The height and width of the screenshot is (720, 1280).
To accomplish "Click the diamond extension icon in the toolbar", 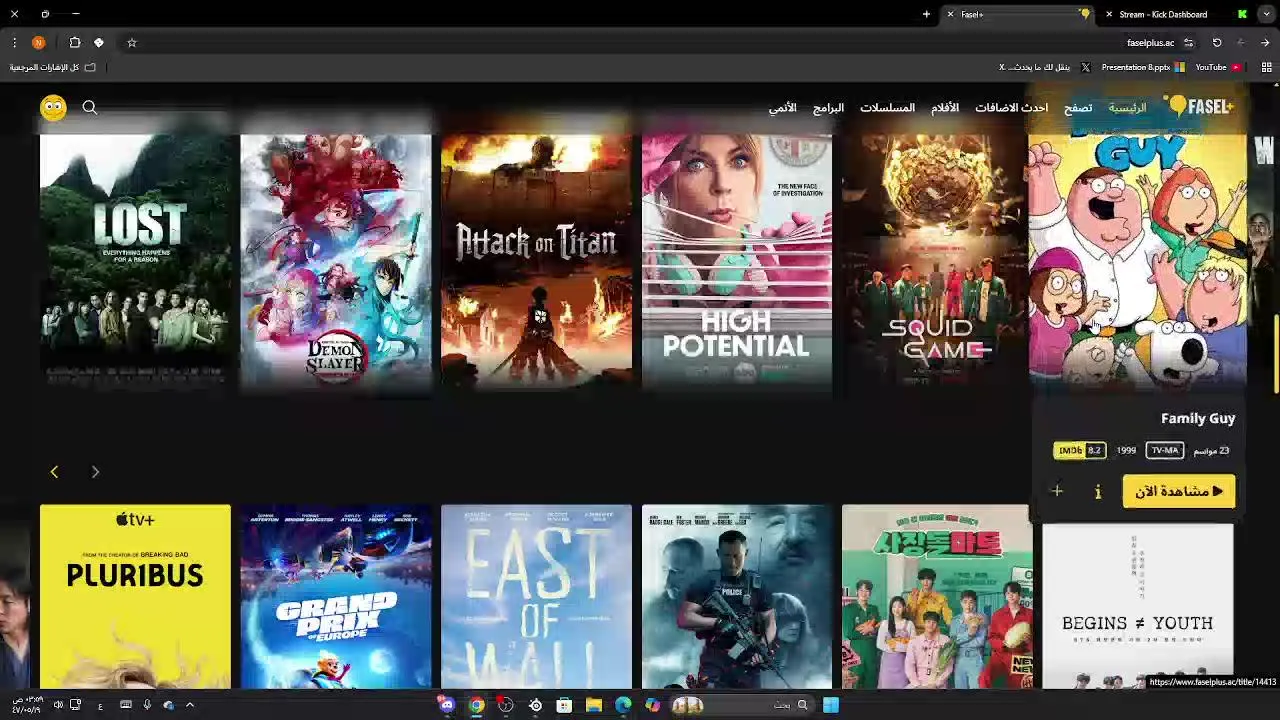I will (99, 43).
